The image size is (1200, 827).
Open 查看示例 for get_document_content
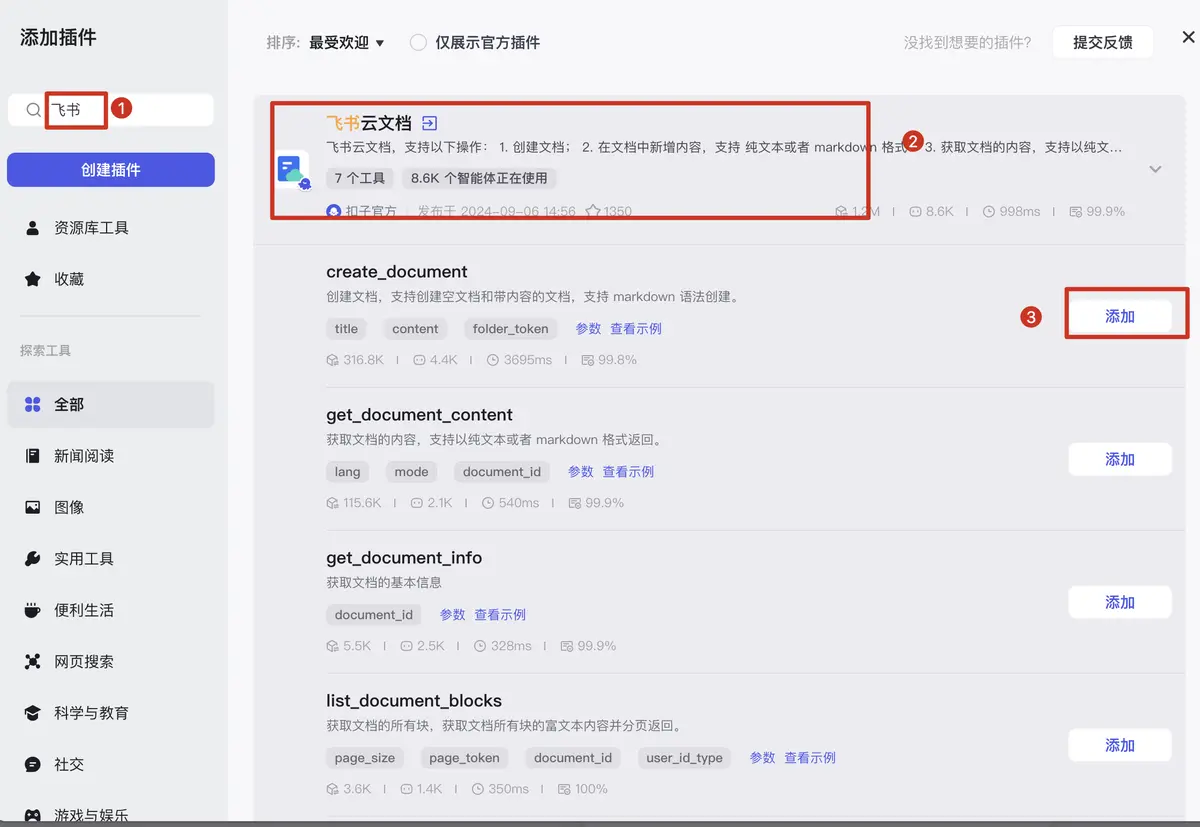[x=628, y=471]
